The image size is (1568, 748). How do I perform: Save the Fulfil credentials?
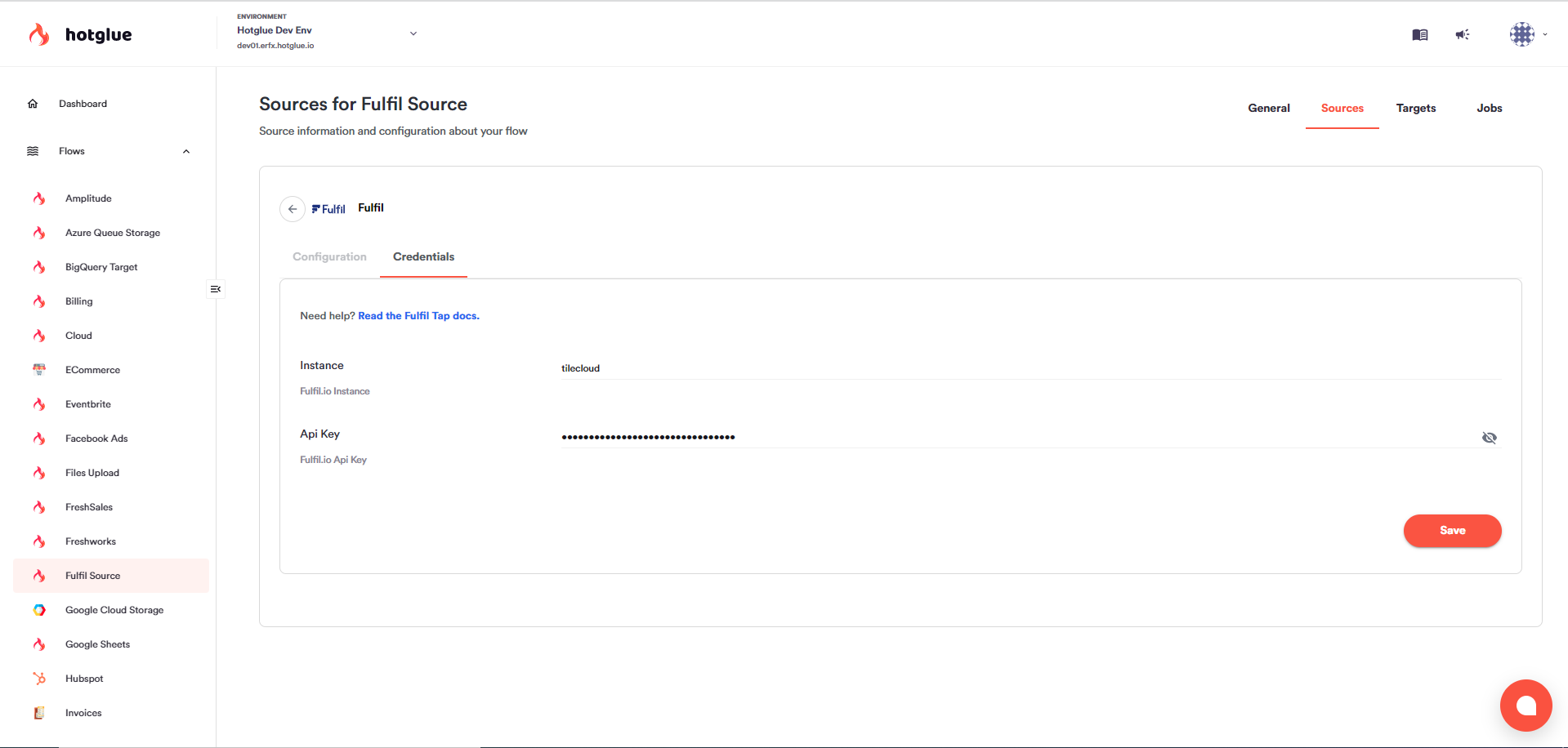coord(1452,531)
